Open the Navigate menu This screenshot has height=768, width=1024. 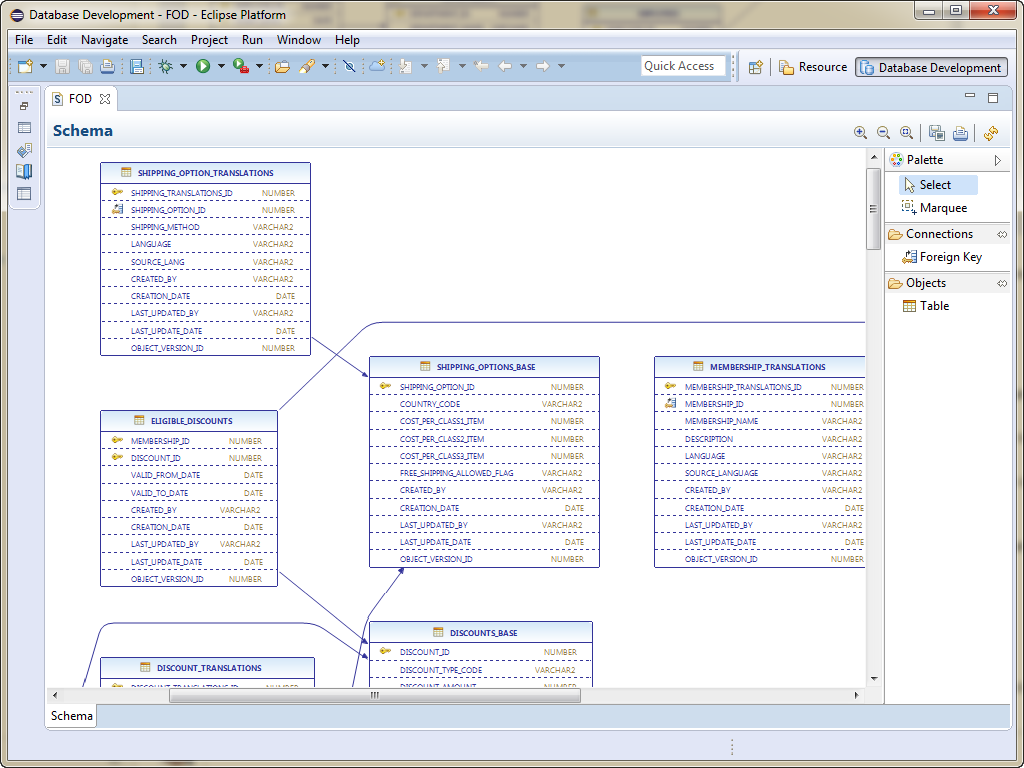[x=104, y=40]
